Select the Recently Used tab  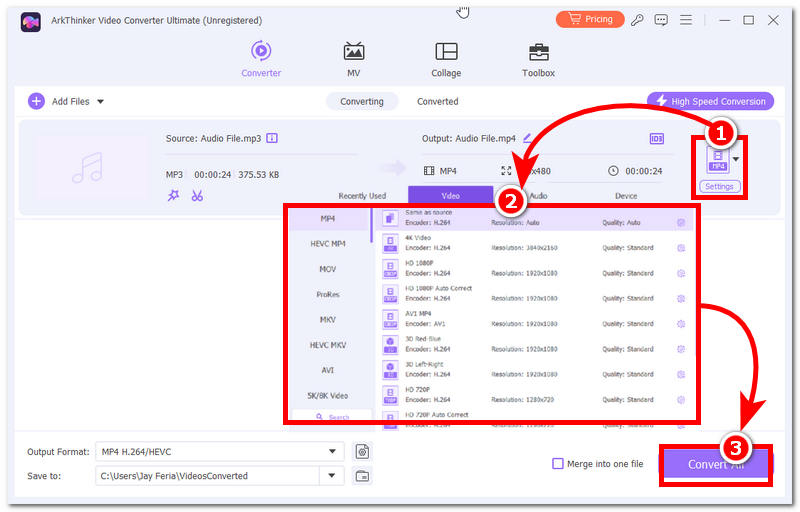[362, 196]
